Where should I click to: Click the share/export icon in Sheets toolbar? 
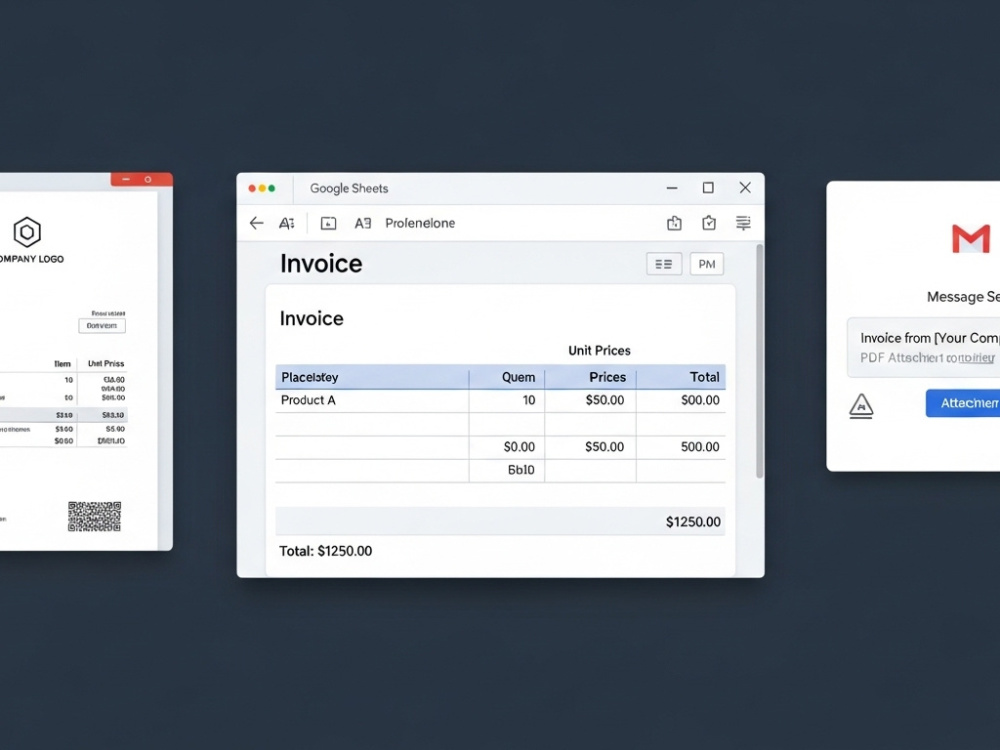(674, 223)
